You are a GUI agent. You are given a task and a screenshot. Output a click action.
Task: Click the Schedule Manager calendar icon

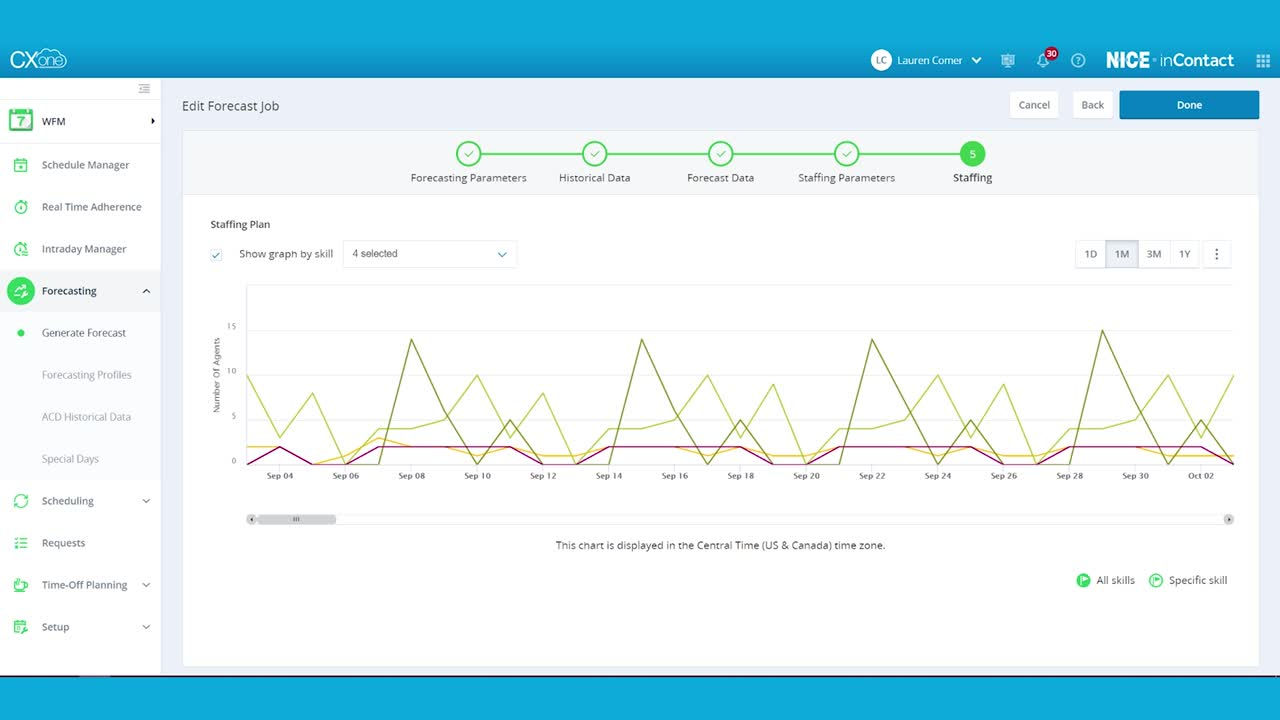click(x=21, y=165)
